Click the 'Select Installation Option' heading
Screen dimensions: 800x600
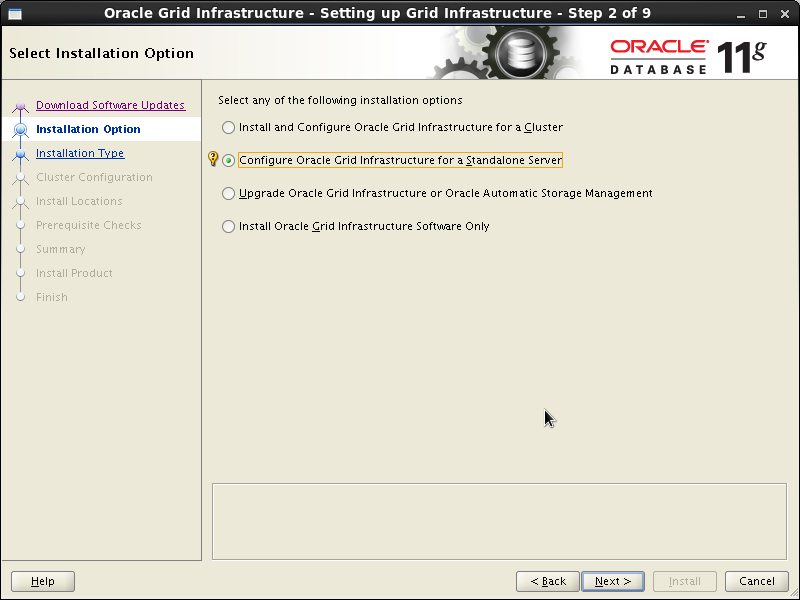[102, 54]
